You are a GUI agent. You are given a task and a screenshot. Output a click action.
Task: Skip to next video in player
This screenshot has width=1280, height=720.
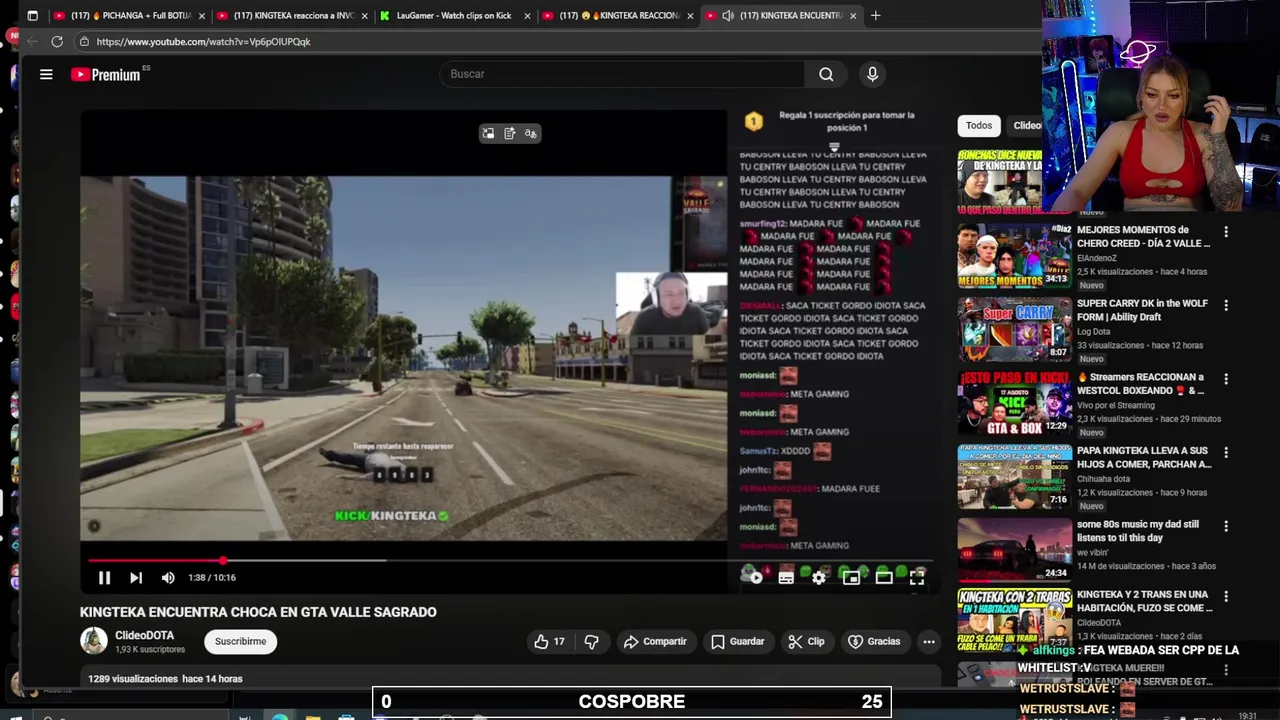(136, 577)
